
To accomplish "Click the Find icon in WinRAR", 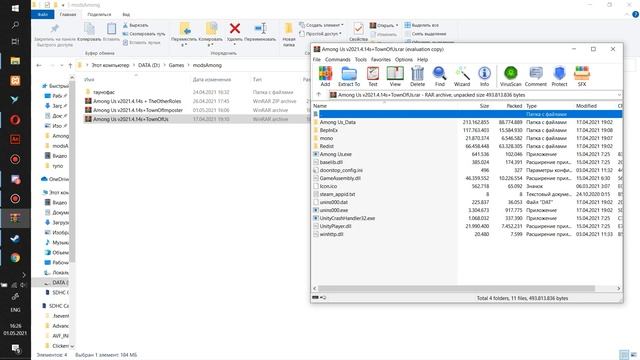I will coord(440,76).
